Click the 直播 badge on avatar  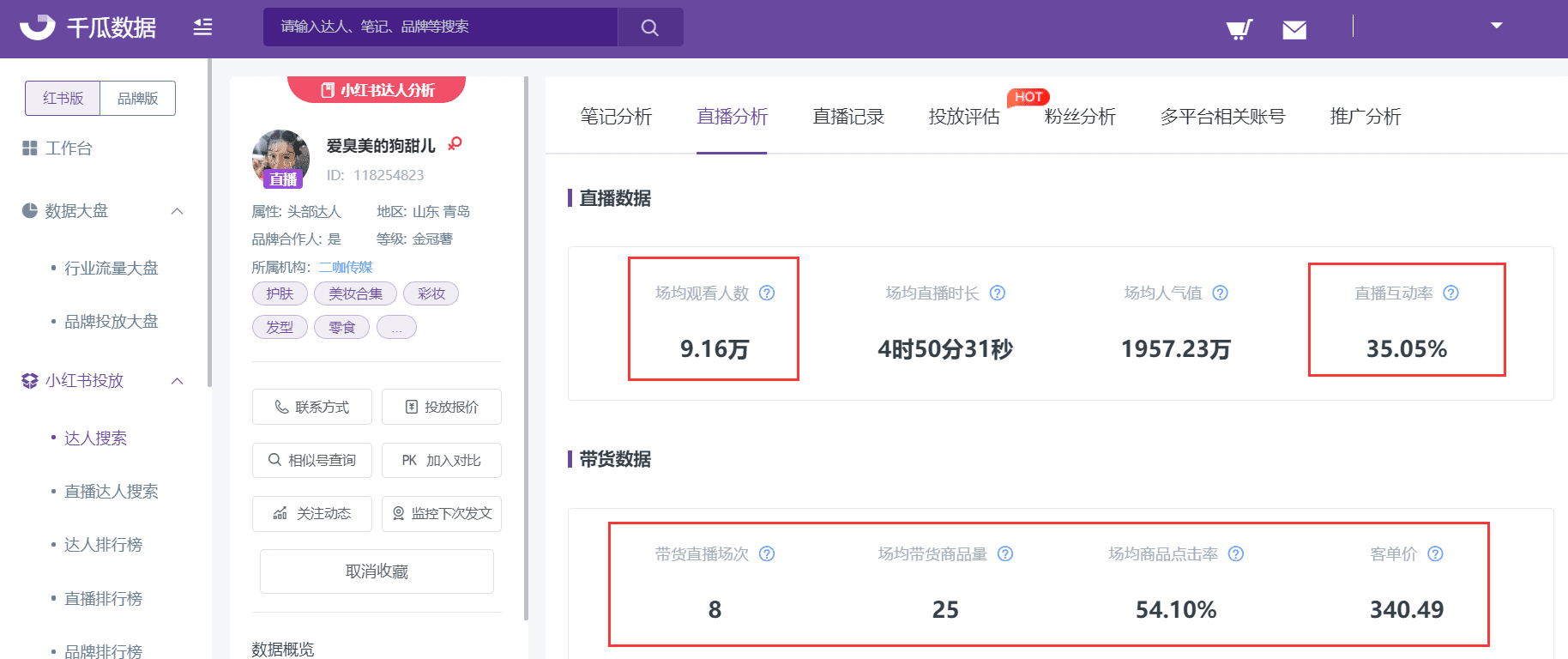pyautogui.click(x=282, y=179)
